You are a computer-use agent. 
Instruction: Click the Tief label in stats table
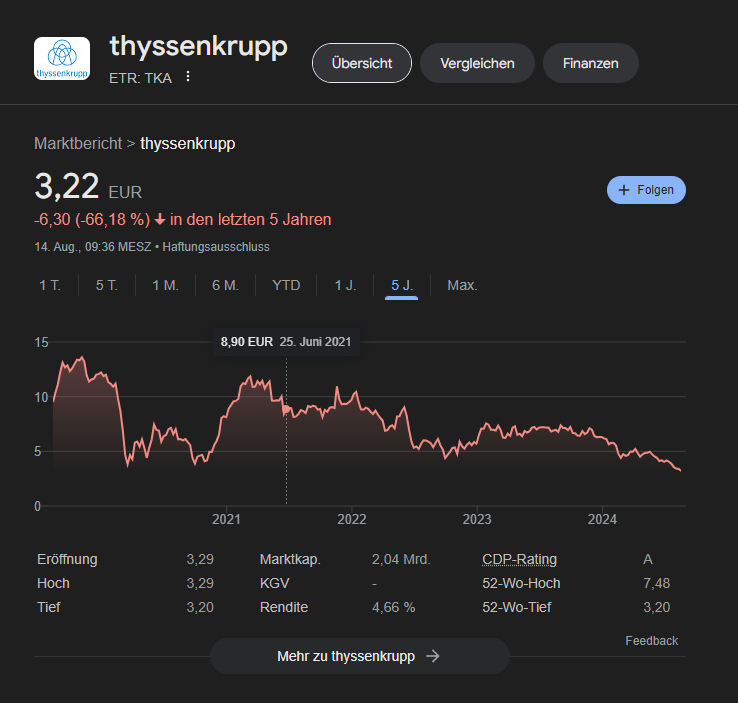[48, 607]
